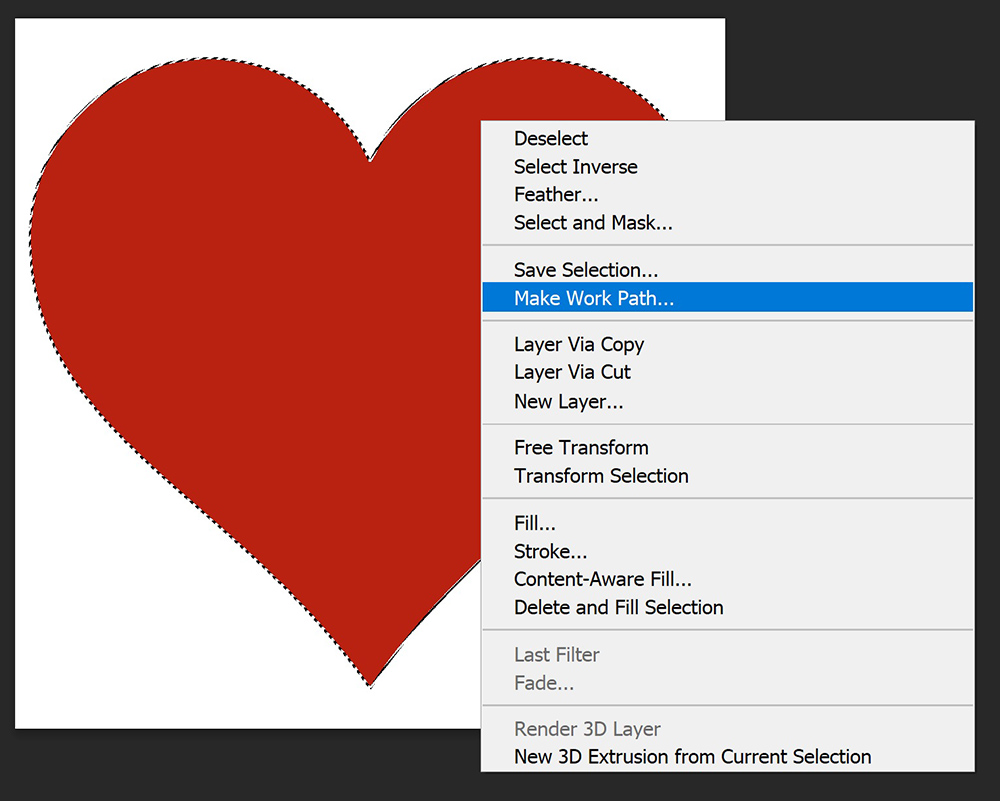This screenshot has height=801, width=1000.
Task: Select Delete and Fill Selection
Action: (x=728, y=607)
